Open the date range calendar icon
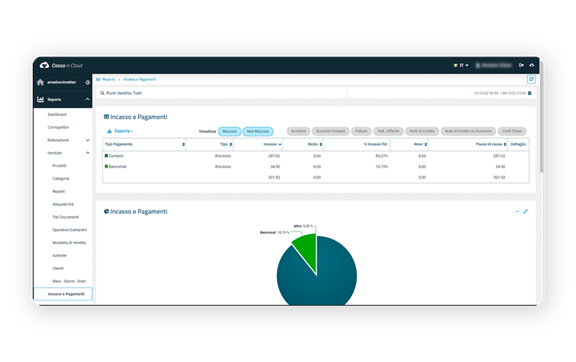The image size is (576, 362). 530,93
